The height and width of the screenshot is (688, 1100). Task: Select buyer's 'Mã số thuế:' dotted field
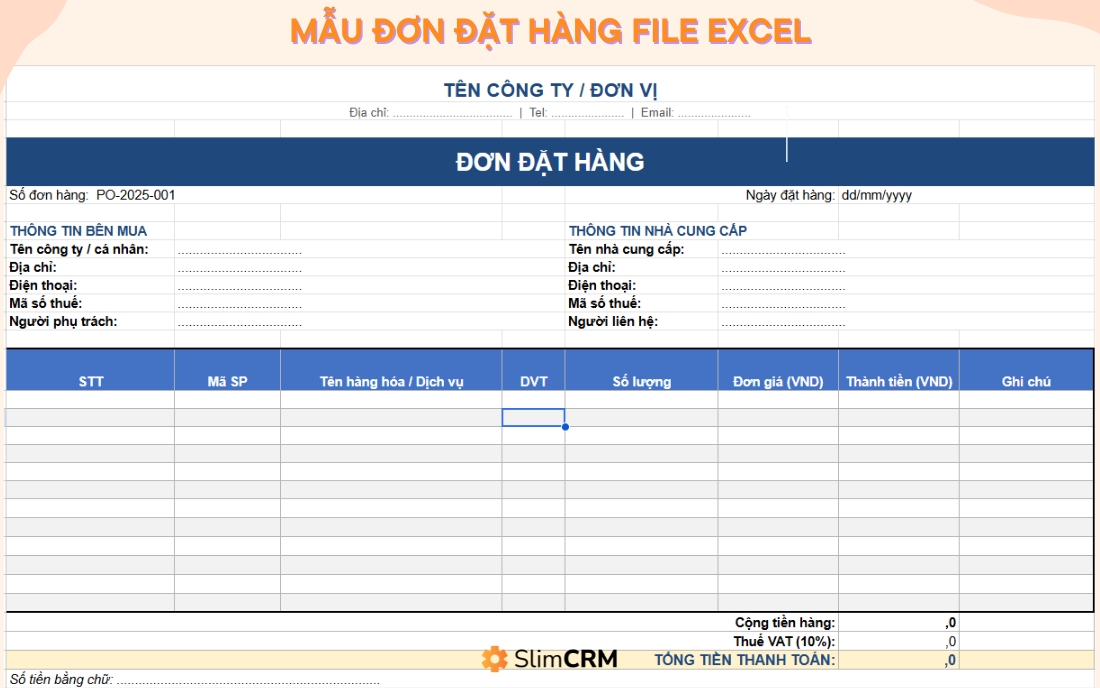(x=239, y=305)
